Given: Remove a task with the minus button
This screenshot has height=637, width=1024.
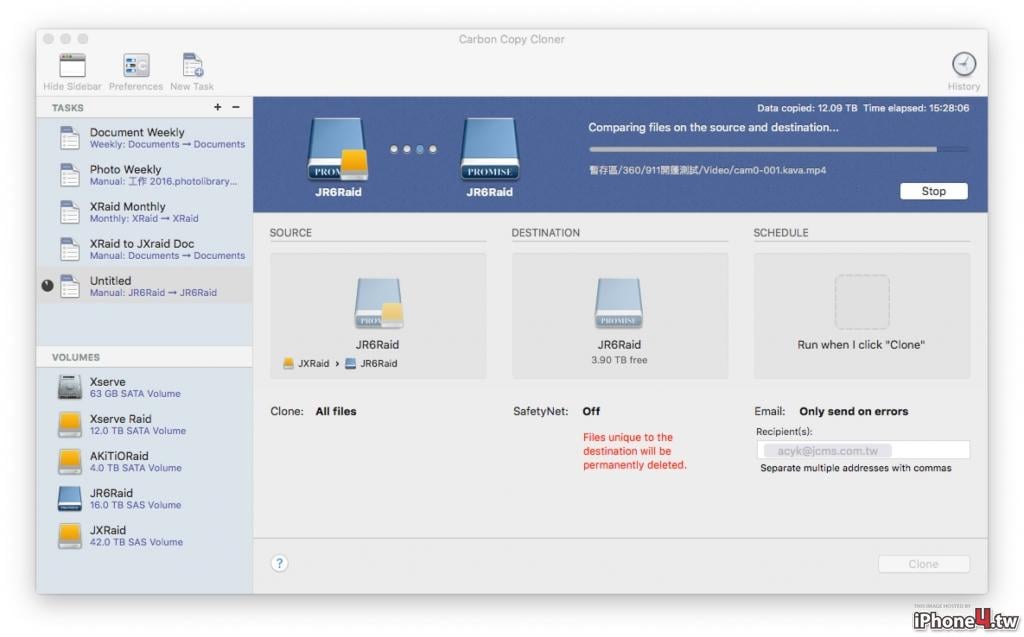Looking at the screenshot, I should [236, 107].
